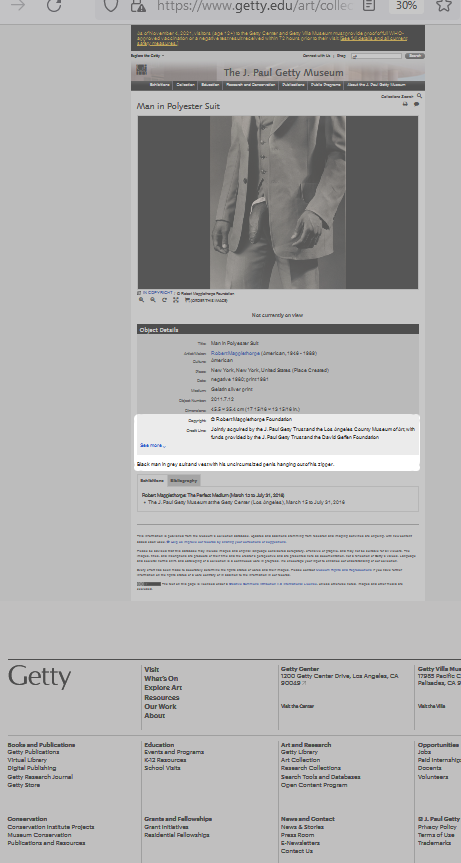Click the Visit the Center link
461x863 pixels.
click(297, 706)
